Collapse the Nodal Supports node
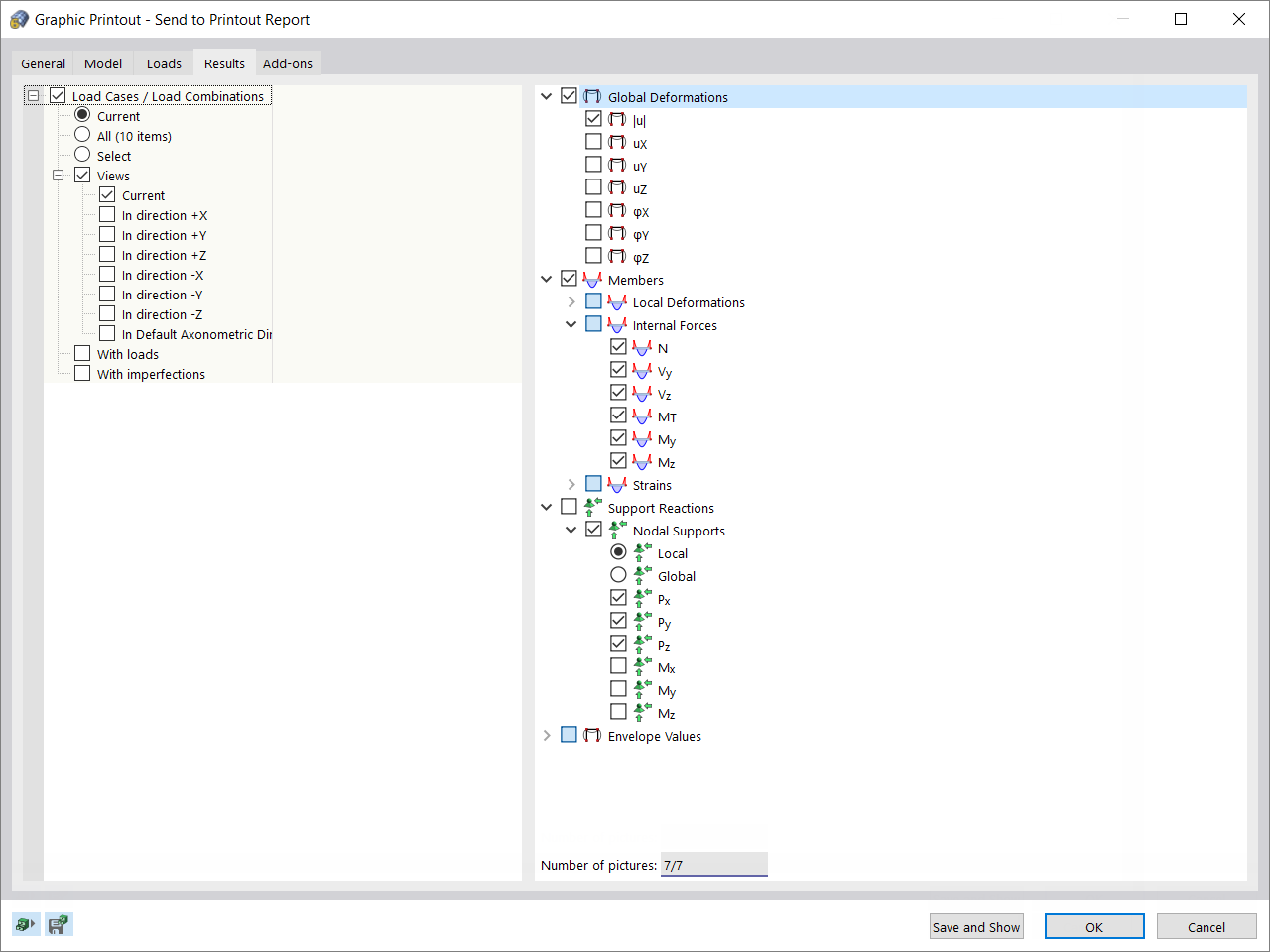1270x952 pixels. 571,530
